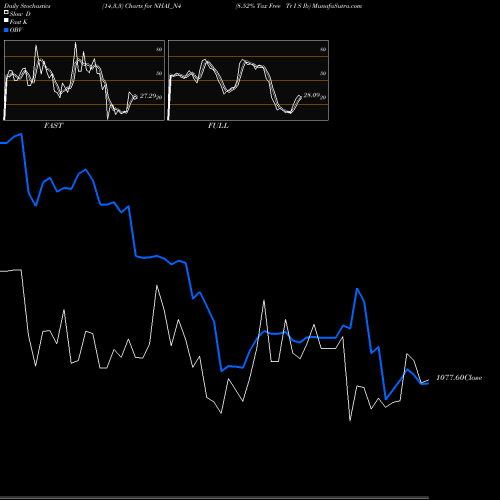Select the '(14,3,3) Charts for NHAI_N4' text
Screen dimensions: 500x500
[x=142, y=6]
